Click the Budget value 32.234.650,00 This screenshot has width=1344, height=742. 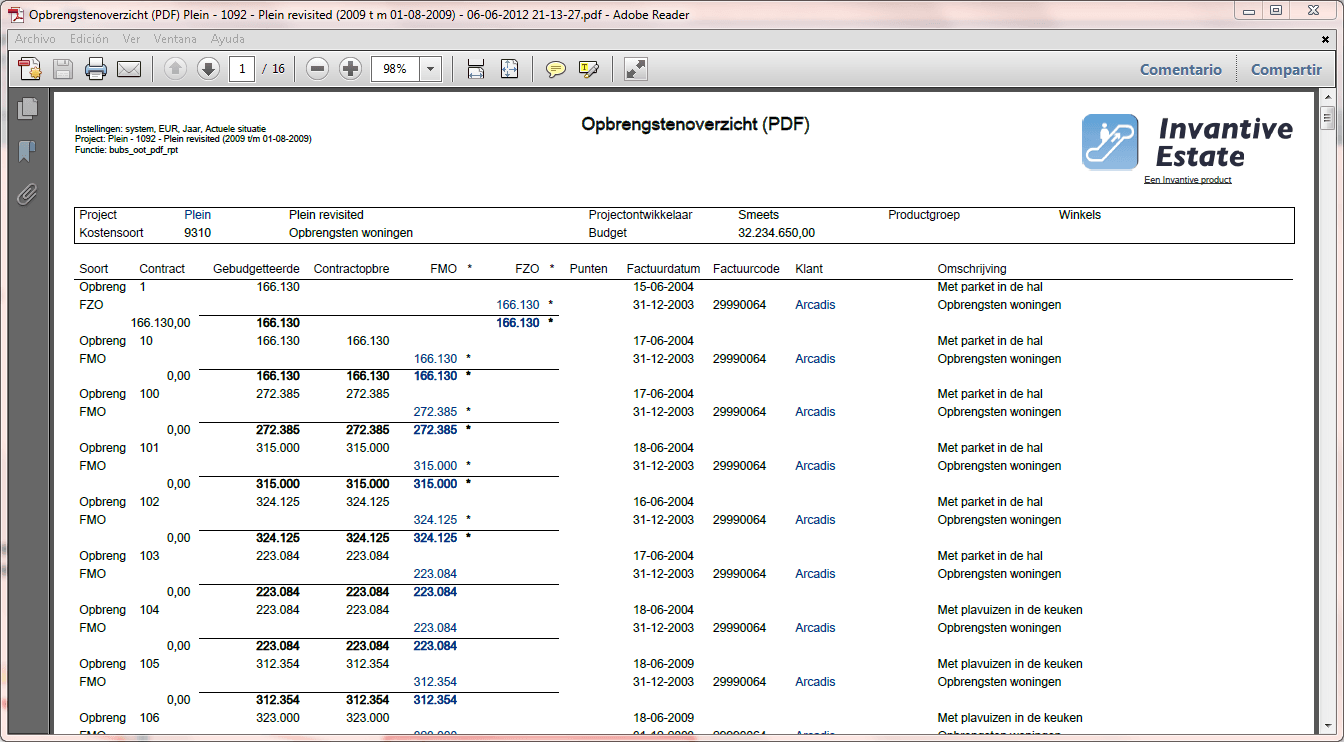(777, 233)
